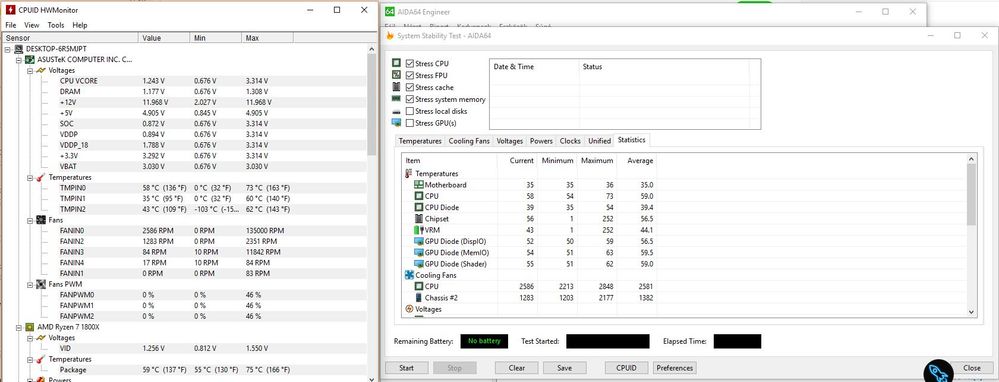Uncheck the Stress cache checkbox

point(410,87)
